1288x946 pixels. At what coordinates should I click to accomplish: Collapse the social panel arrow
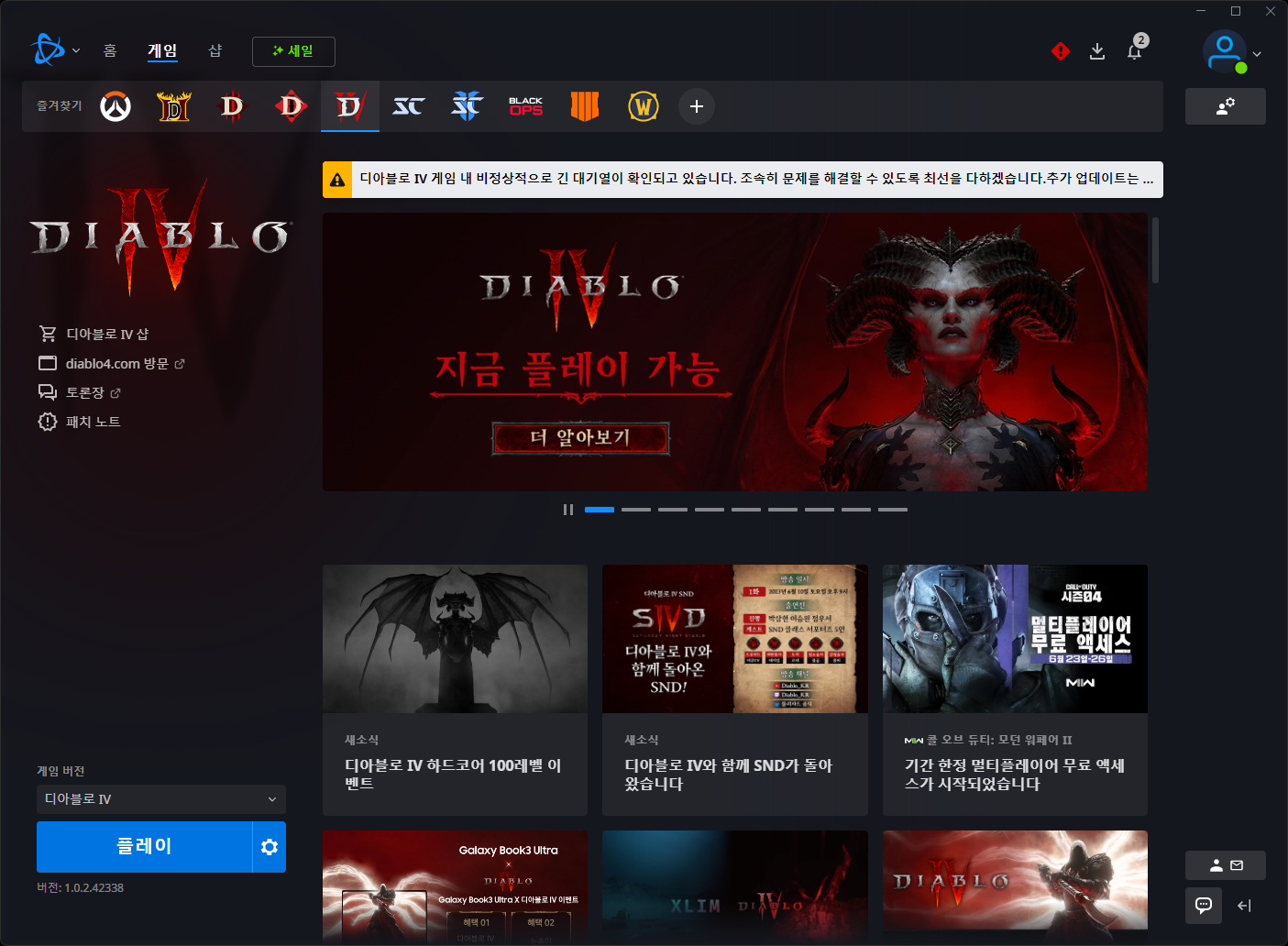pos(1244,906)
